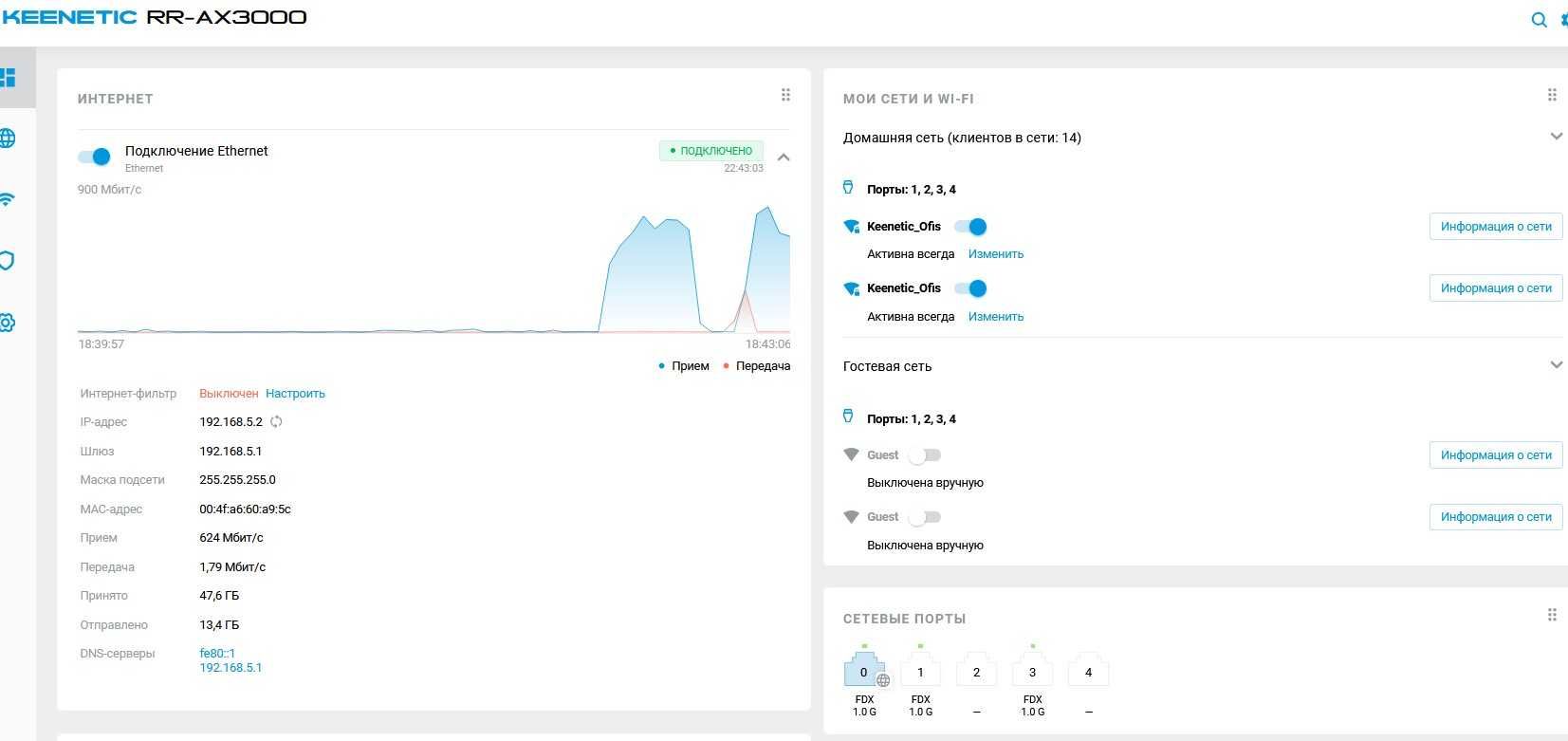Click the Гостевая сеть title
Screen dimensions: 1568x741
point(887,366)
